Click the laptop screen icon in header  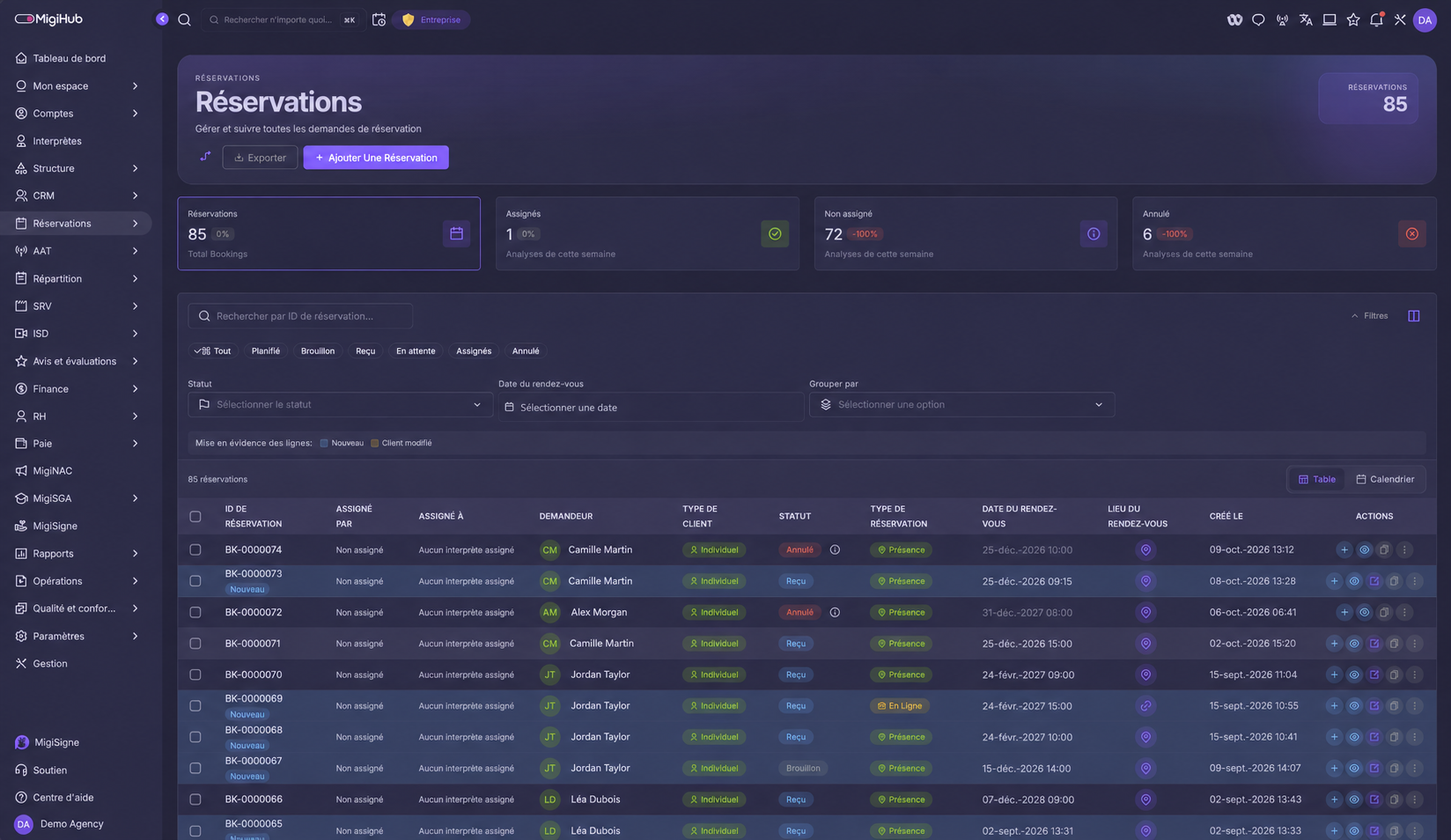[x=1329, y=19]
